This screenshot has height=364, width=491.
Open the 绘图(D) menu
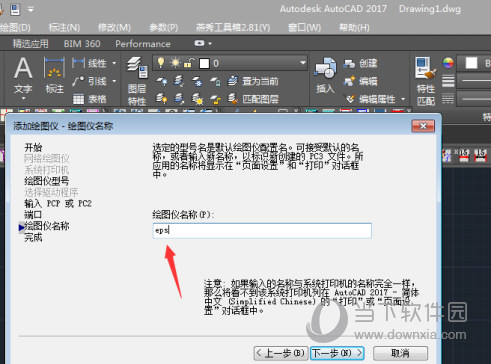15,27
